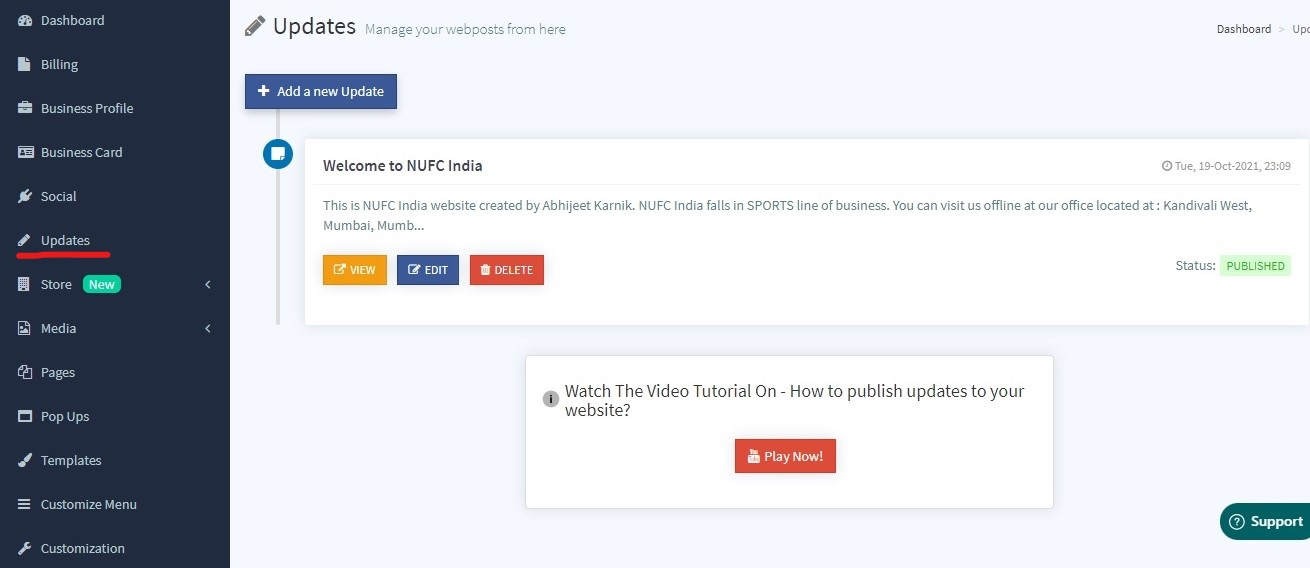Screen dimensions: 1310x568
Task: Delete the Welcome to NUFC India post
Action: click(x=507, y=270)
